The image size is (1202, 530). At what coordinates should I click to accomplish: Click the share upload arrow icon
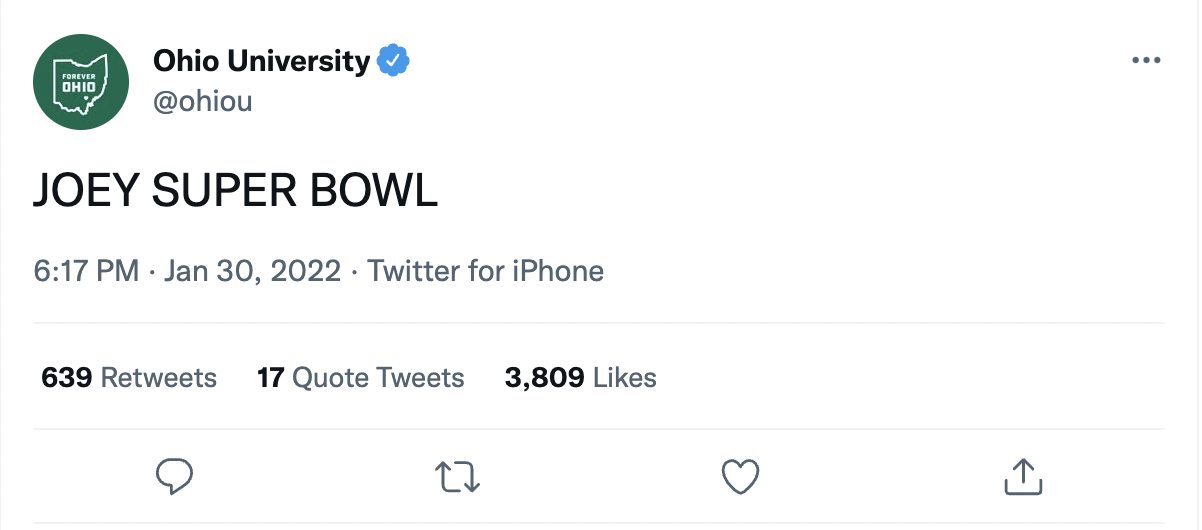[1023, 477]
